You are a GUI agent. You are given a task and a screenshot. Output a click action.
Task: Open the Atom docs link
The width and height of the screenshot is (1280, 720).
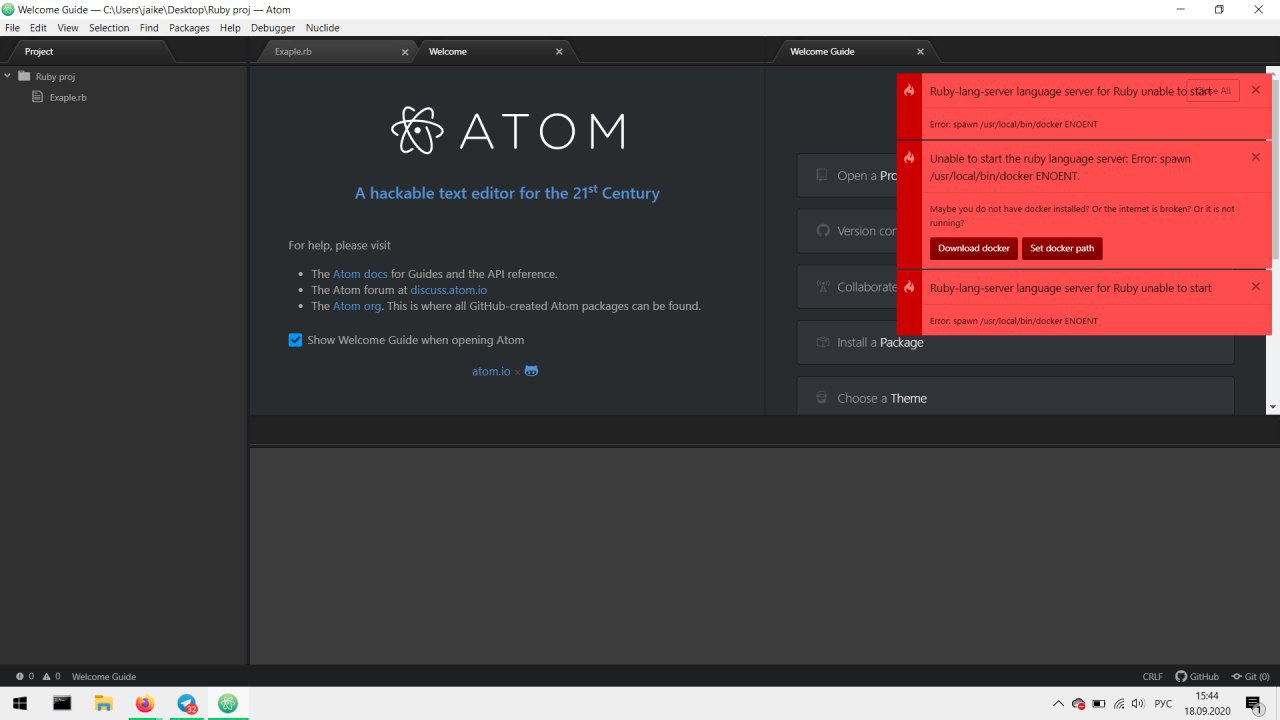[x=360, y=274]
